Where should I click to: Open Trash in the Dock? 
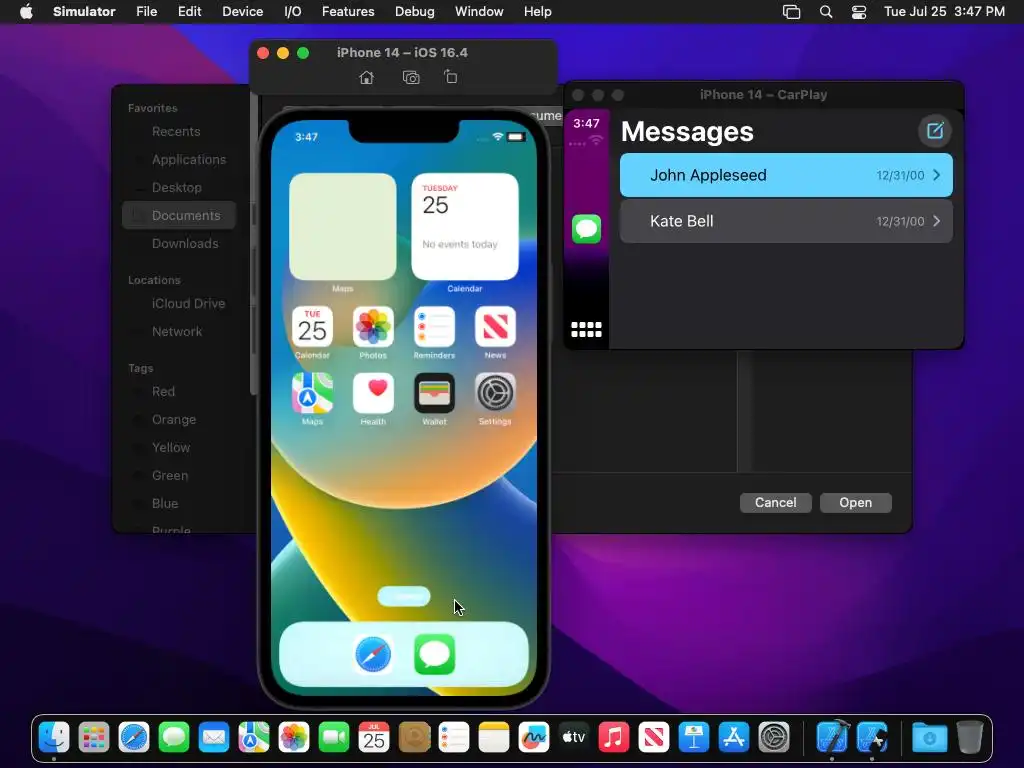970,738
